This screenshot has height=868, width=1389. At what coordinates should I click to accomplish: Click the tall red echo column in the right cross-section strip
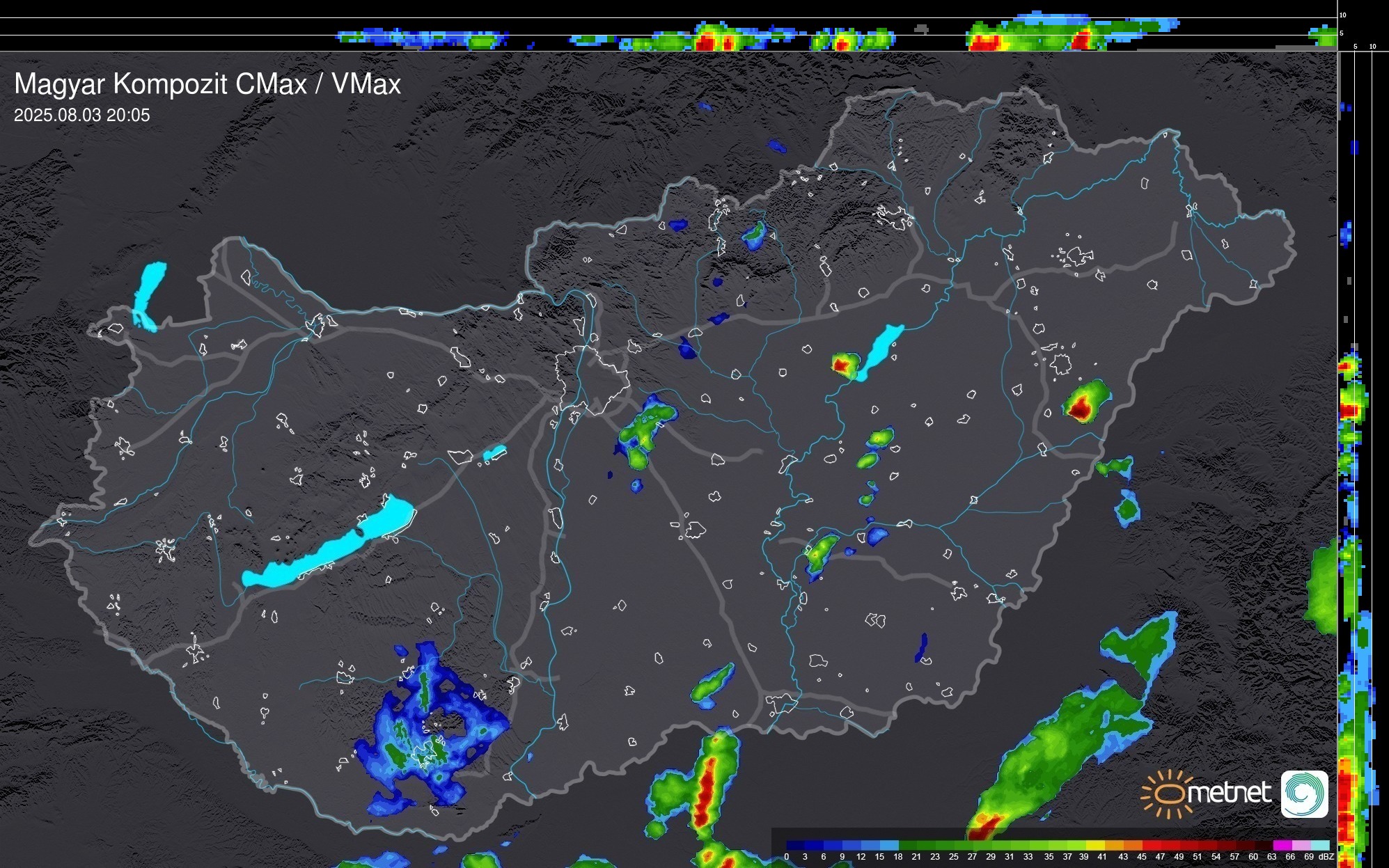1346,800
